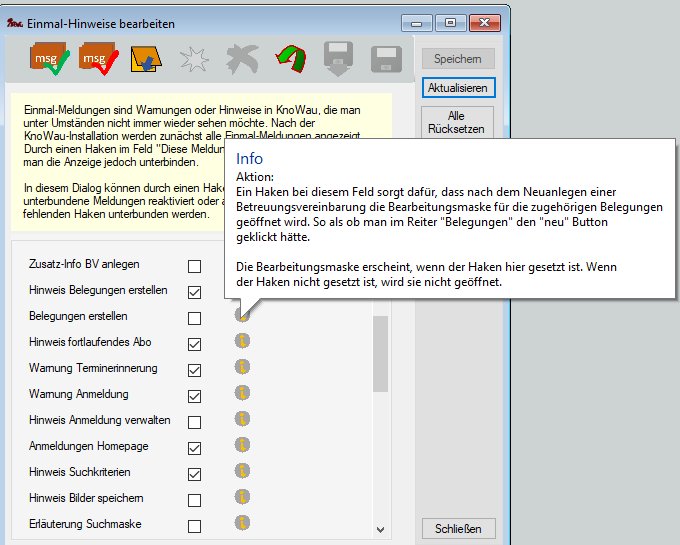Open info icon beside Anmeldungen Homepage
Viewport: 680px width, 545px height.
tap(241, 446)
